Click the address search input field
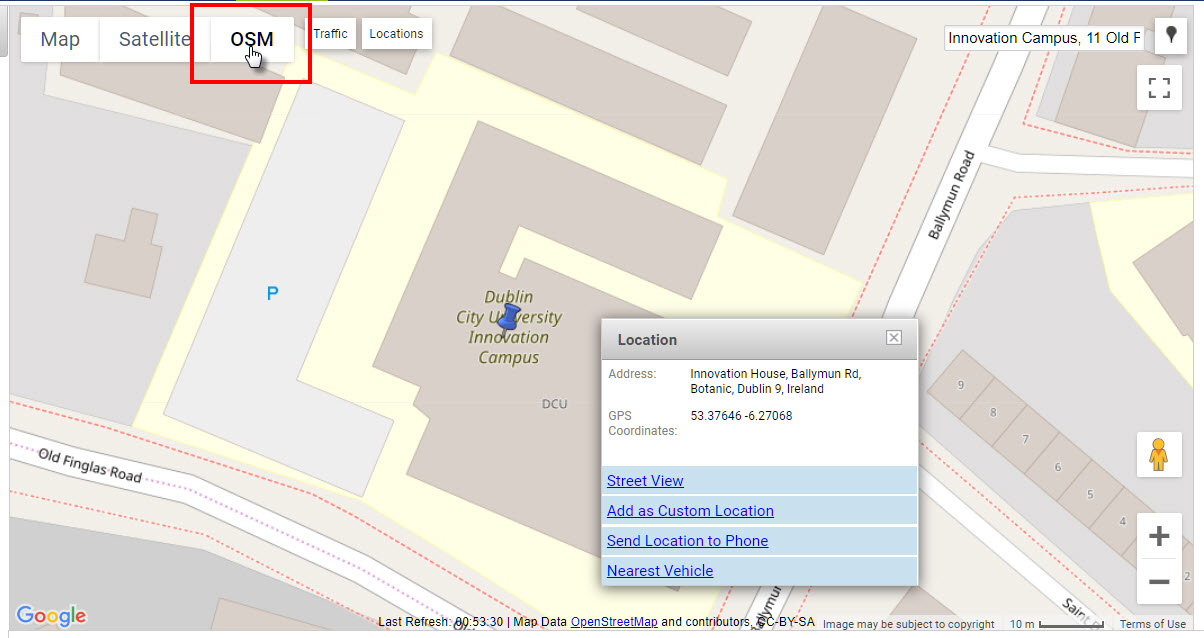The height and width of the screenshot is (638, 1204). point(1045,38)
